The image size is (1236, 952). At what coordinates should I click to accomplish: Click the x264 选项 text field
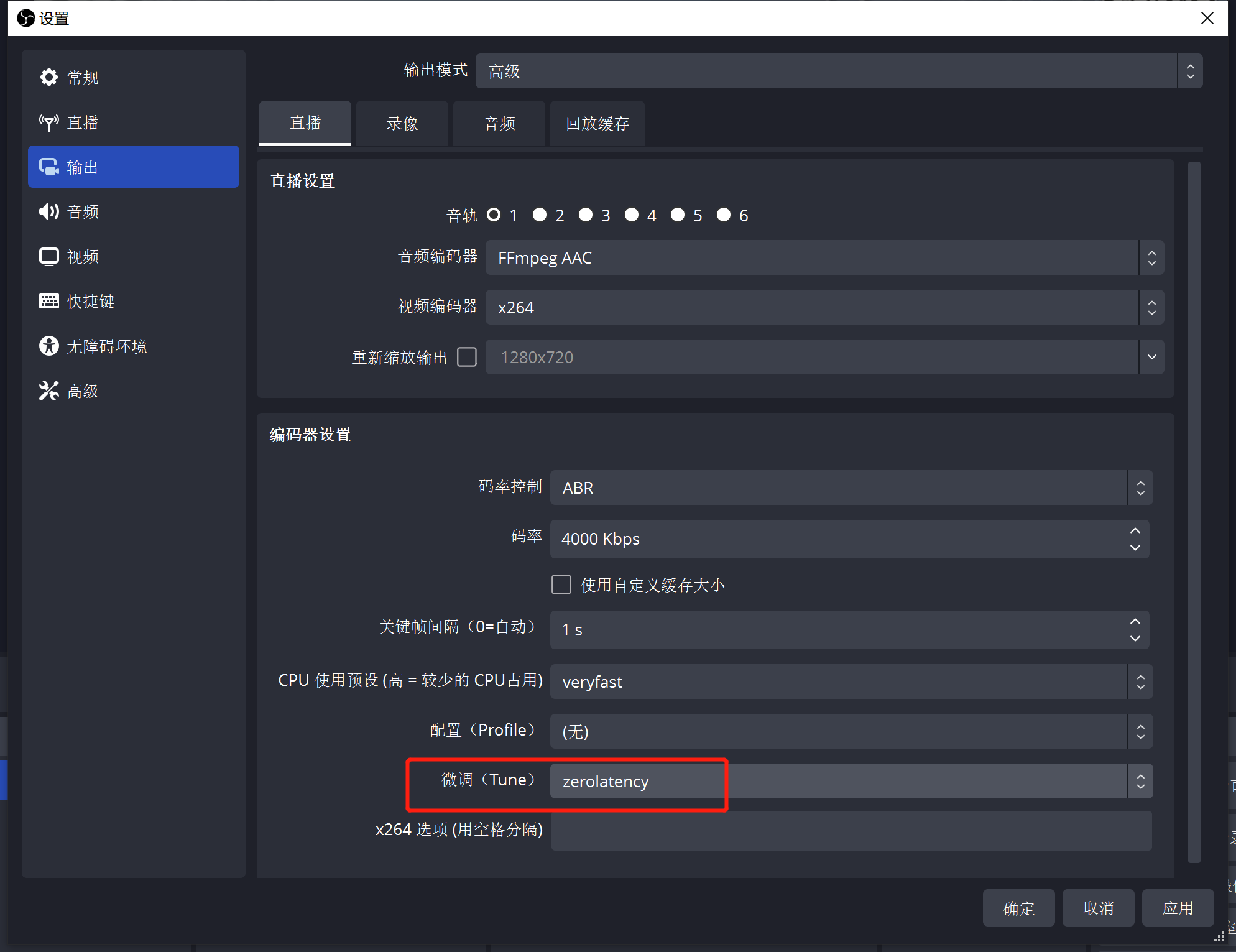(x=851, y=831)
